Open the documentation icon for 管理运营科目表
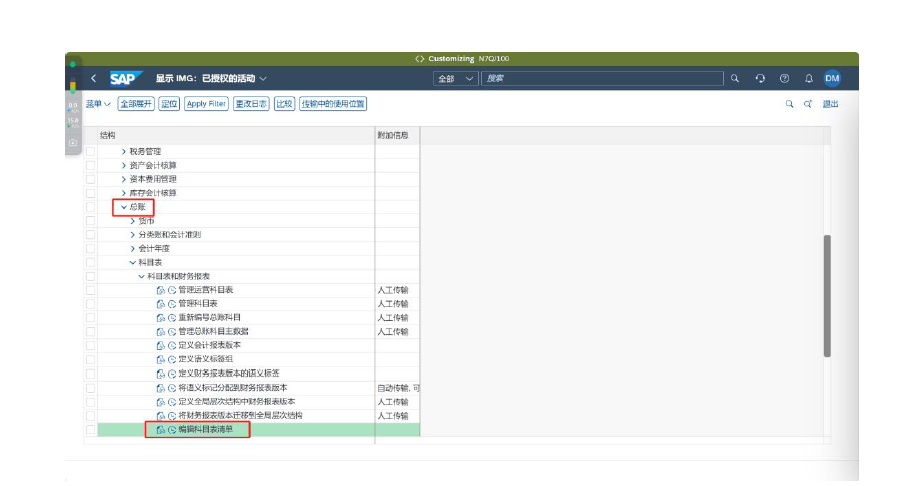This screenshot has width=921, height=486. pyautogui.click(x=161, y=290)
